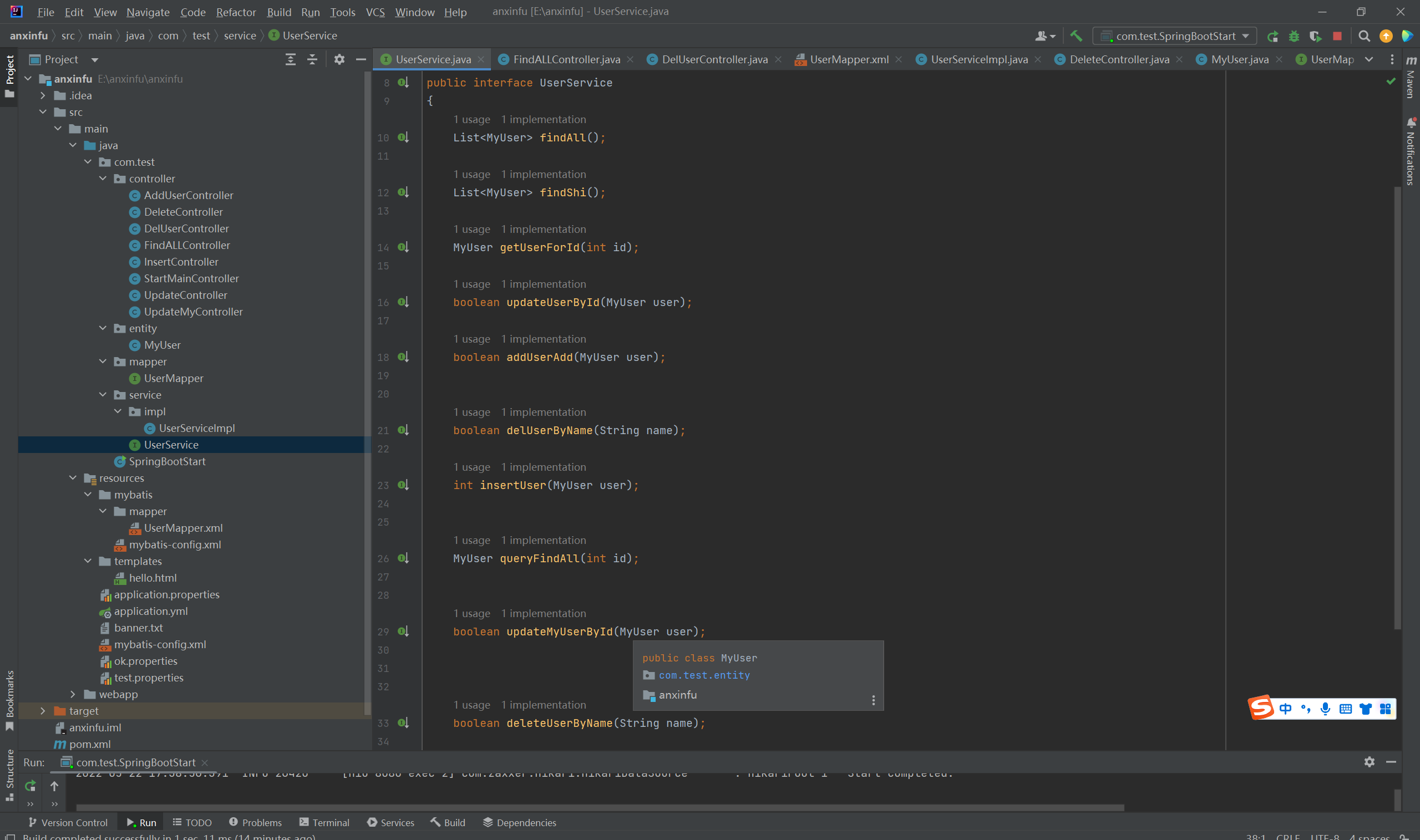Viewport: 1420px width, 840px height.
Task: Stop the running application with red square
Action: (1337, 36)
